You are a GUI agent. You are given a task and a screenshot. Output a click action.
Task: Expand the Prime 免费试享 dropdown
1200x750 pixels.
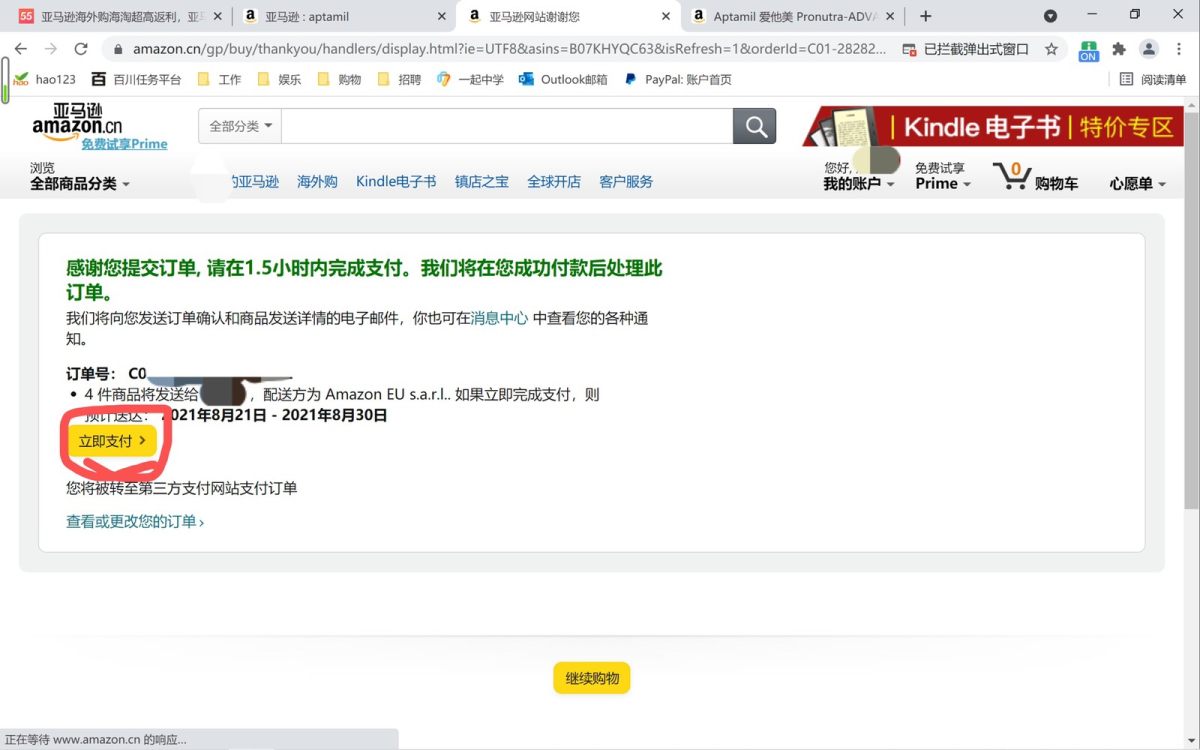point(943,176)
